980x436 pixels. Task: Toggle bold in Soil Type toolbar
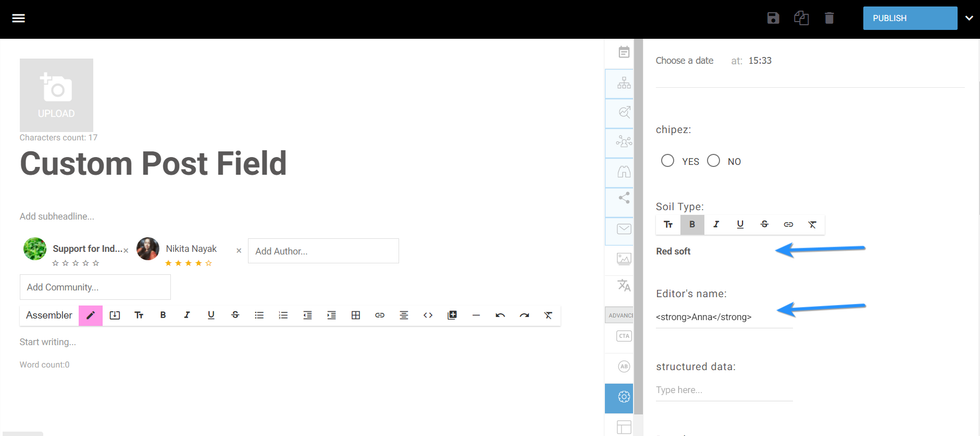tap(692, 225)
